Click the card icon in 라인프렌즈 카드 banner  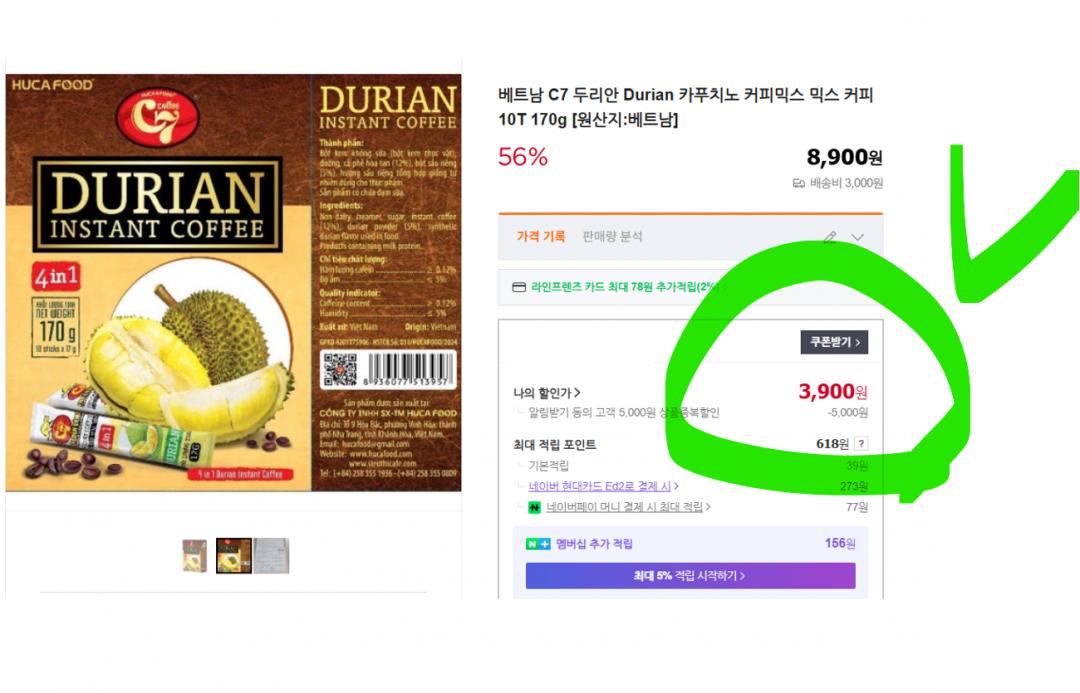pyautogui.click(x=519, y=287)
